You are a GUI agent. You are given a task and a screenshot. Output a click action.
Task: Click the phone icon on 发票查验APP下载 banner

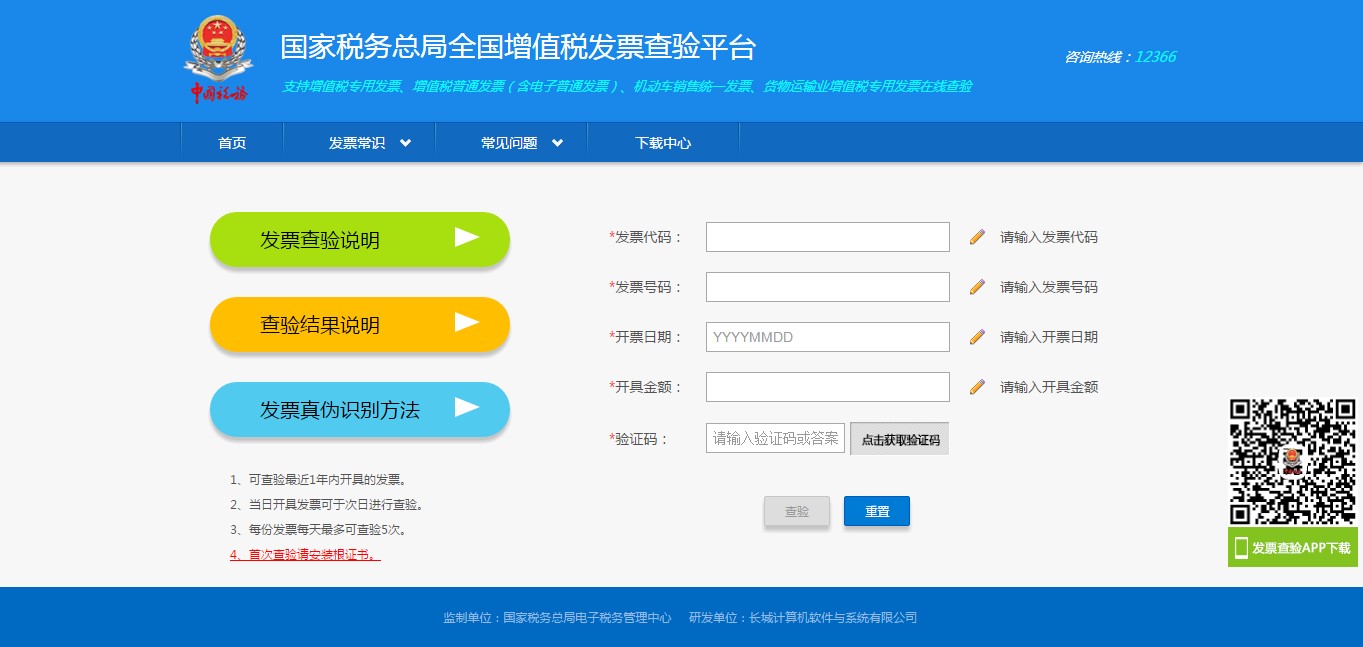[1239, 547]
